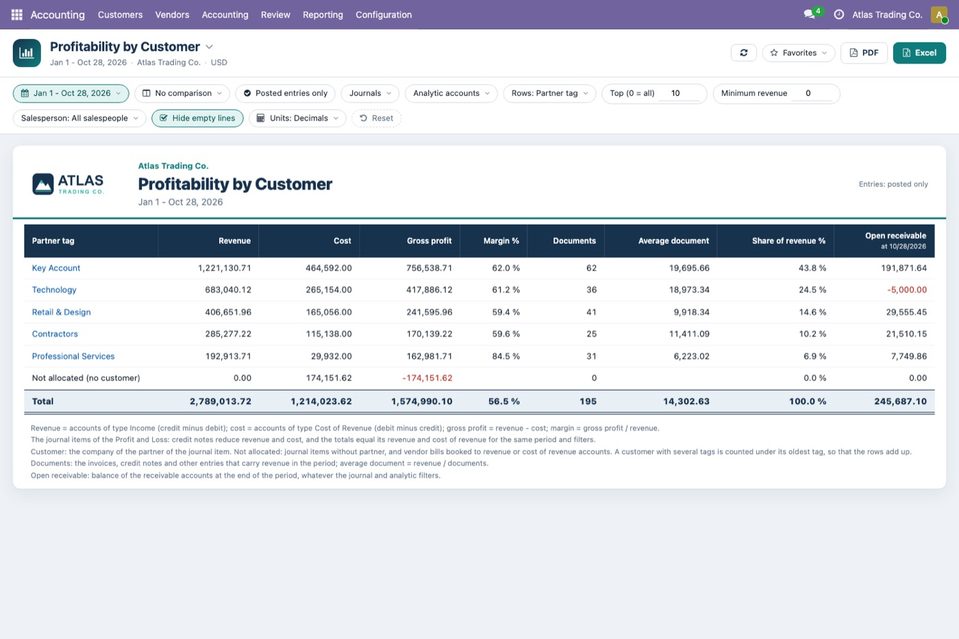Open the Analytic accounts dropdown

pyautogui.click(x=451, y=93)
